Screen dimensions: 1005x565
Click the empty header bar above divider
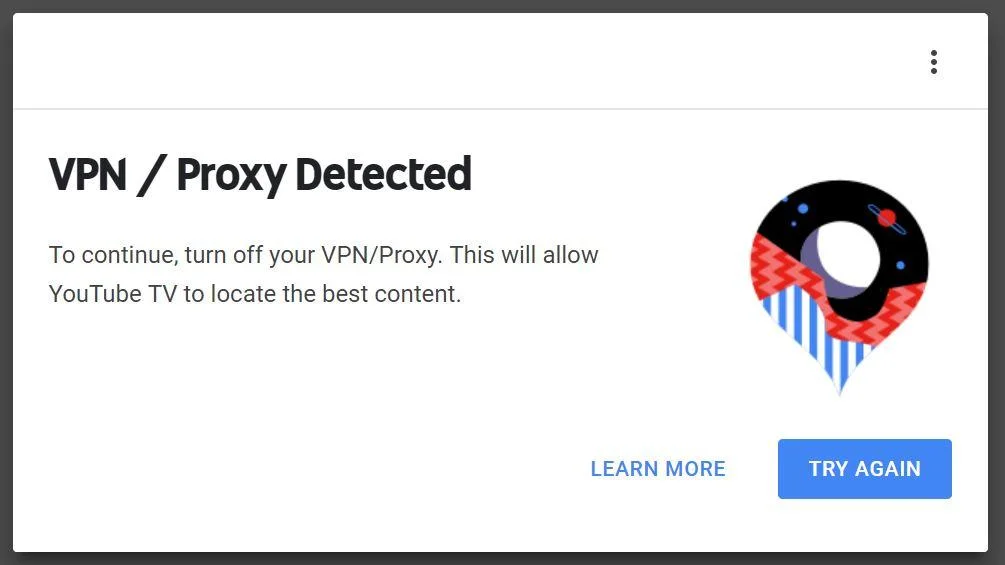coord(468,61)
